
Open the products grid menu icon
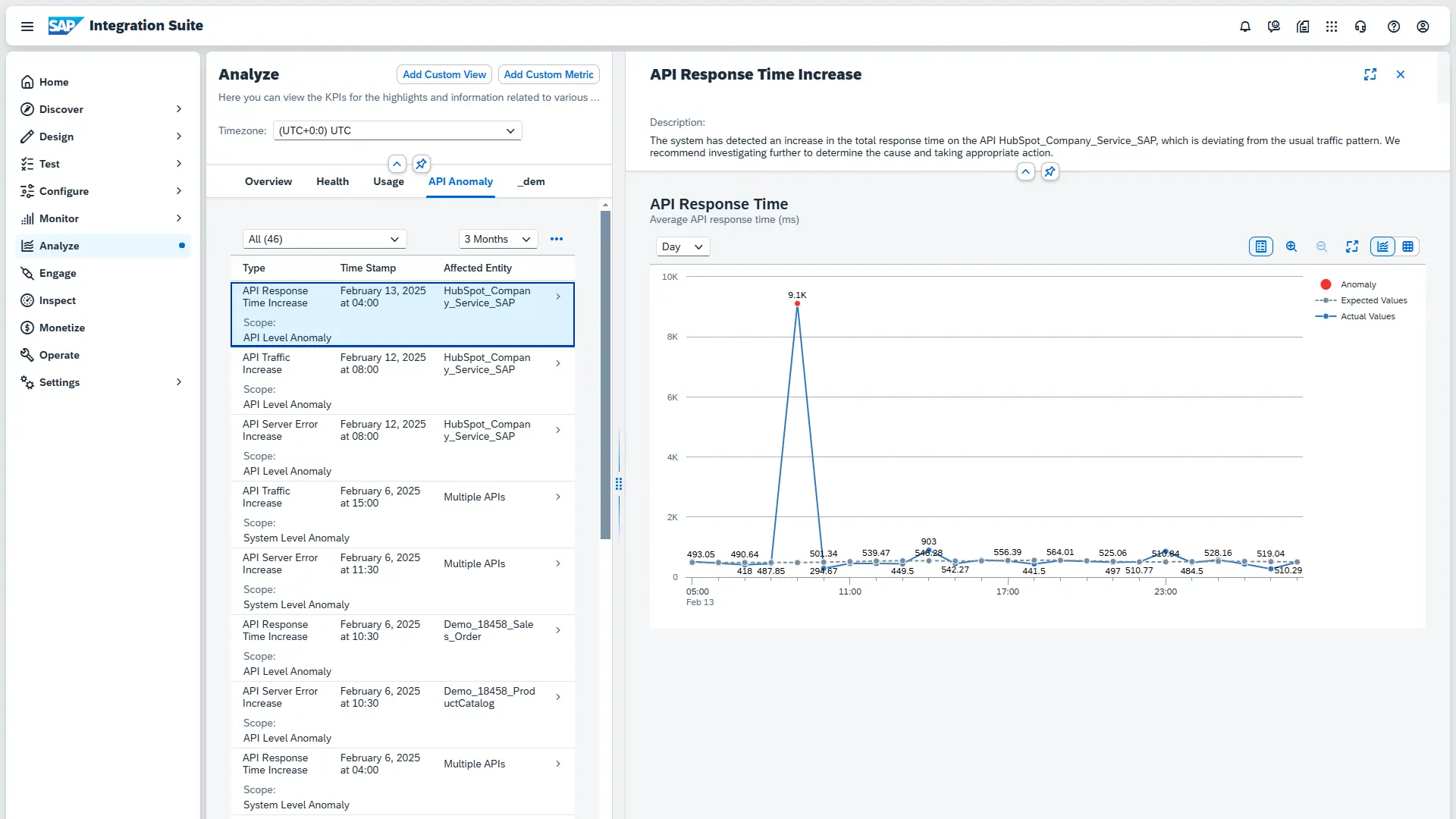[x=1332, y=27]
